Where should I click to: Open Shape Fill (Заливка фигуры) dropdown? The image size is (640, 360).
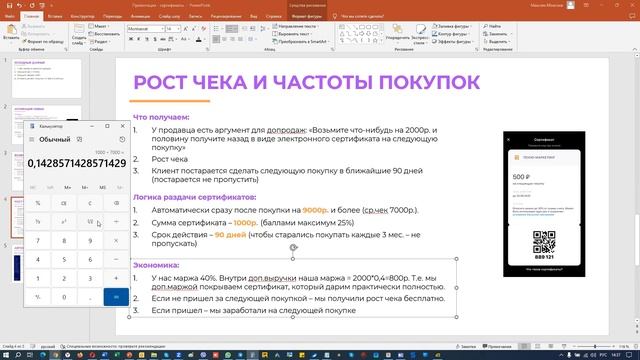452,26
